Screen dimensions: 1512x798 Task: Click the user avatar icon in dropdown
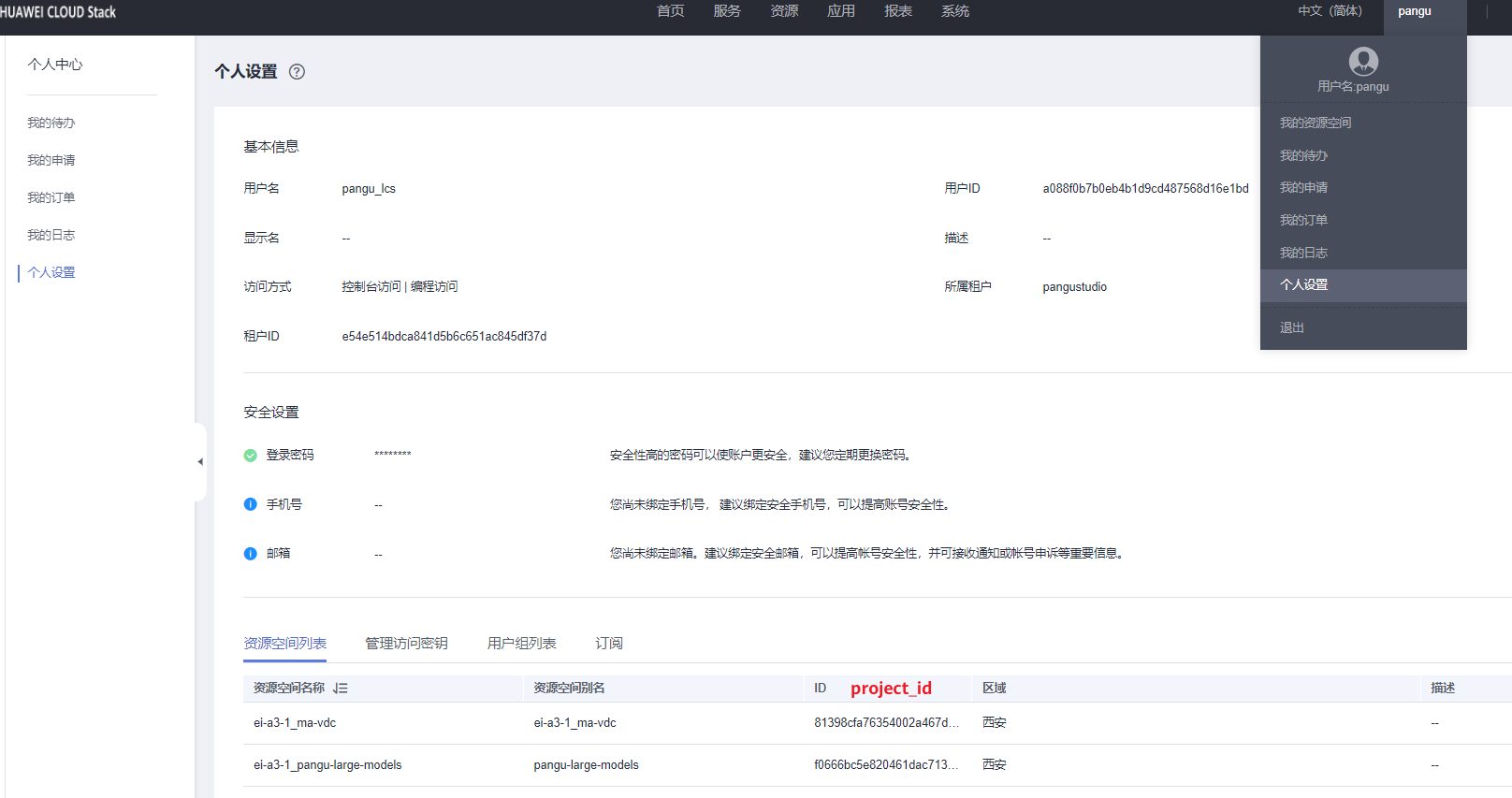coord(1362,62)
